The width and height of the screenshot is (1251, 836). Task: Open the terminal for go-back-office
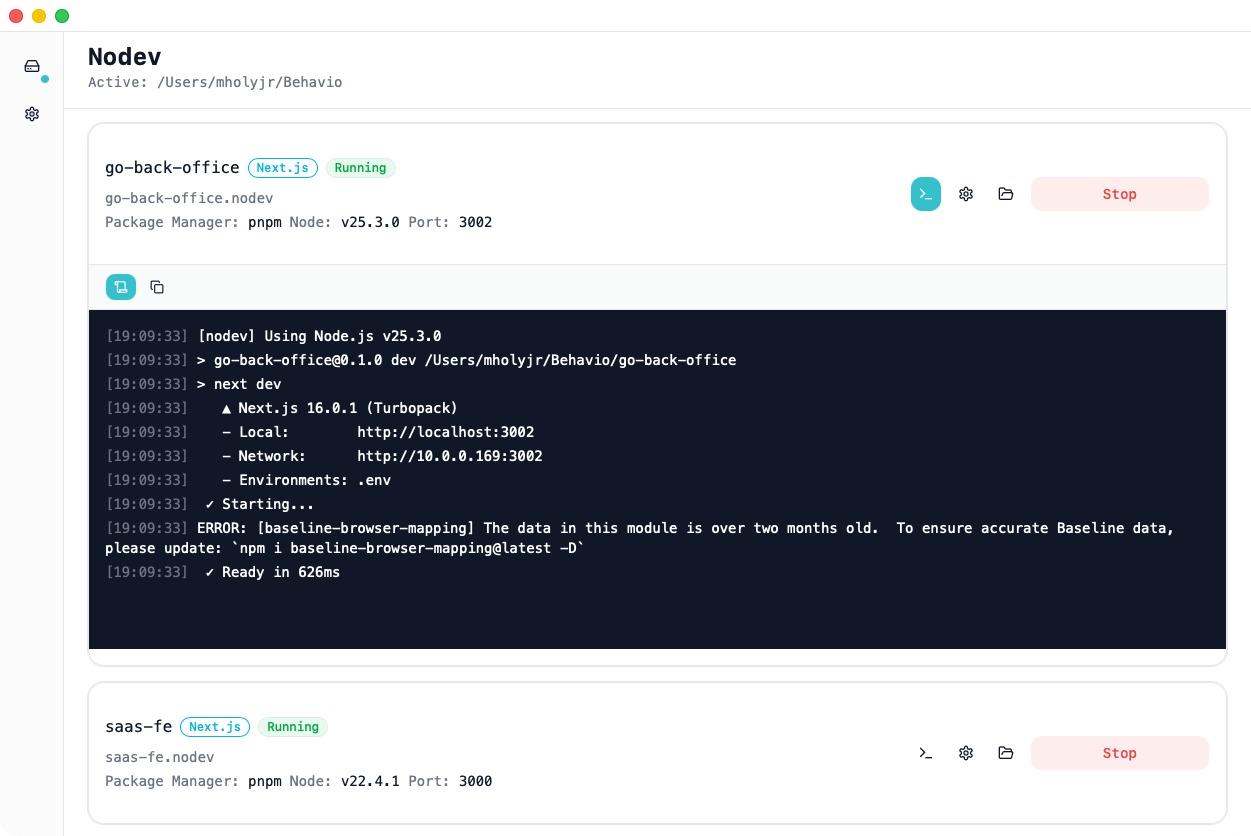coord(925,193)
